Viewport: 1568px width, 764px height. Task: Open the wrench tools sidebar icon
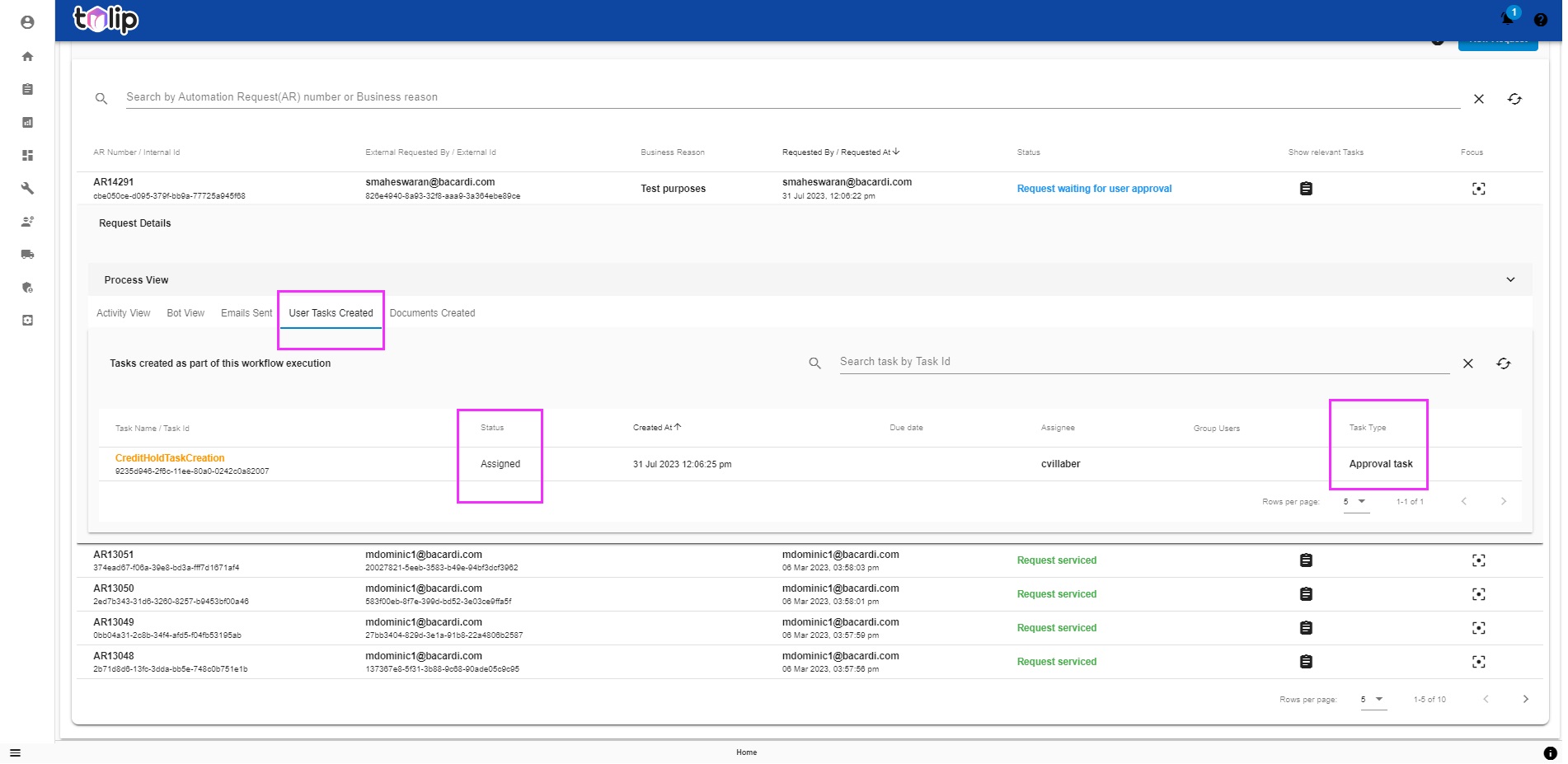point(27,188)
